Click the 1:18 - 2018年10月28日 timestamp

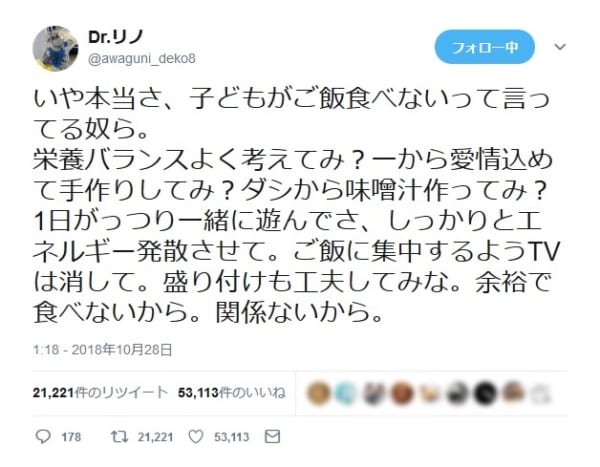click(x=102, y=350)
